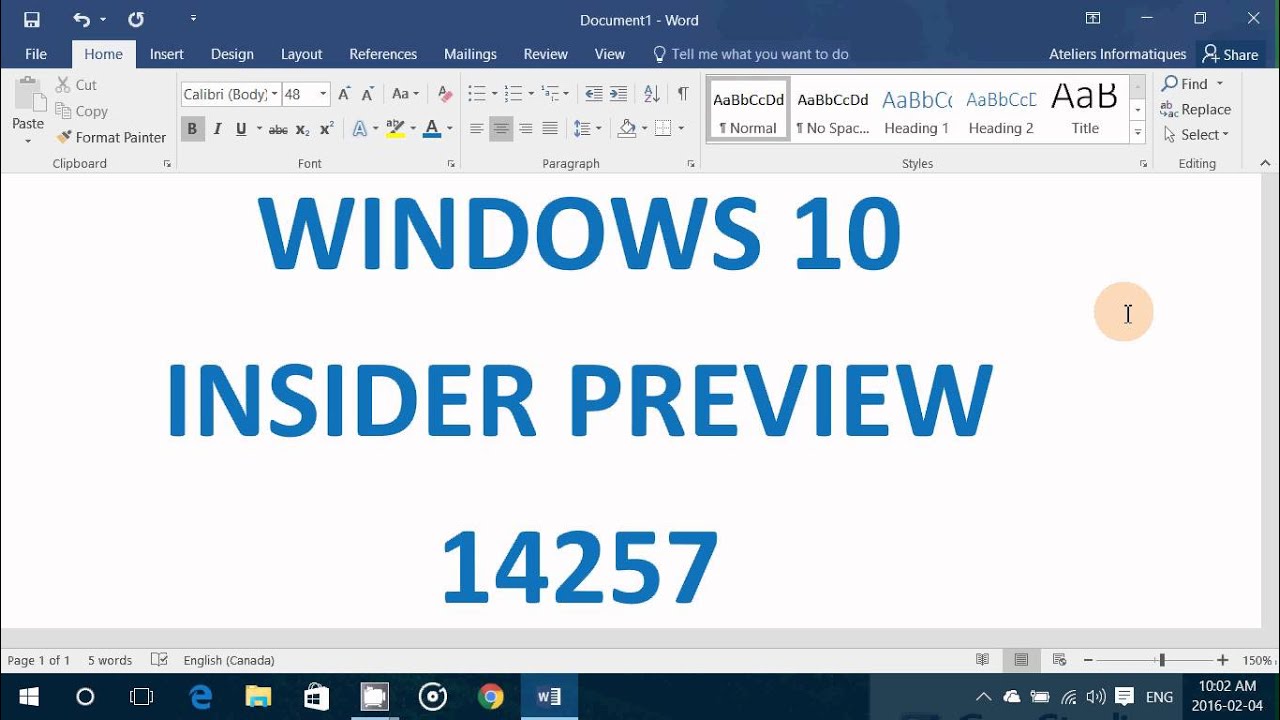Open Microsoft Edge from taskbar
The height and width of the screenshot is (720, 1280).
click(200, 697)
